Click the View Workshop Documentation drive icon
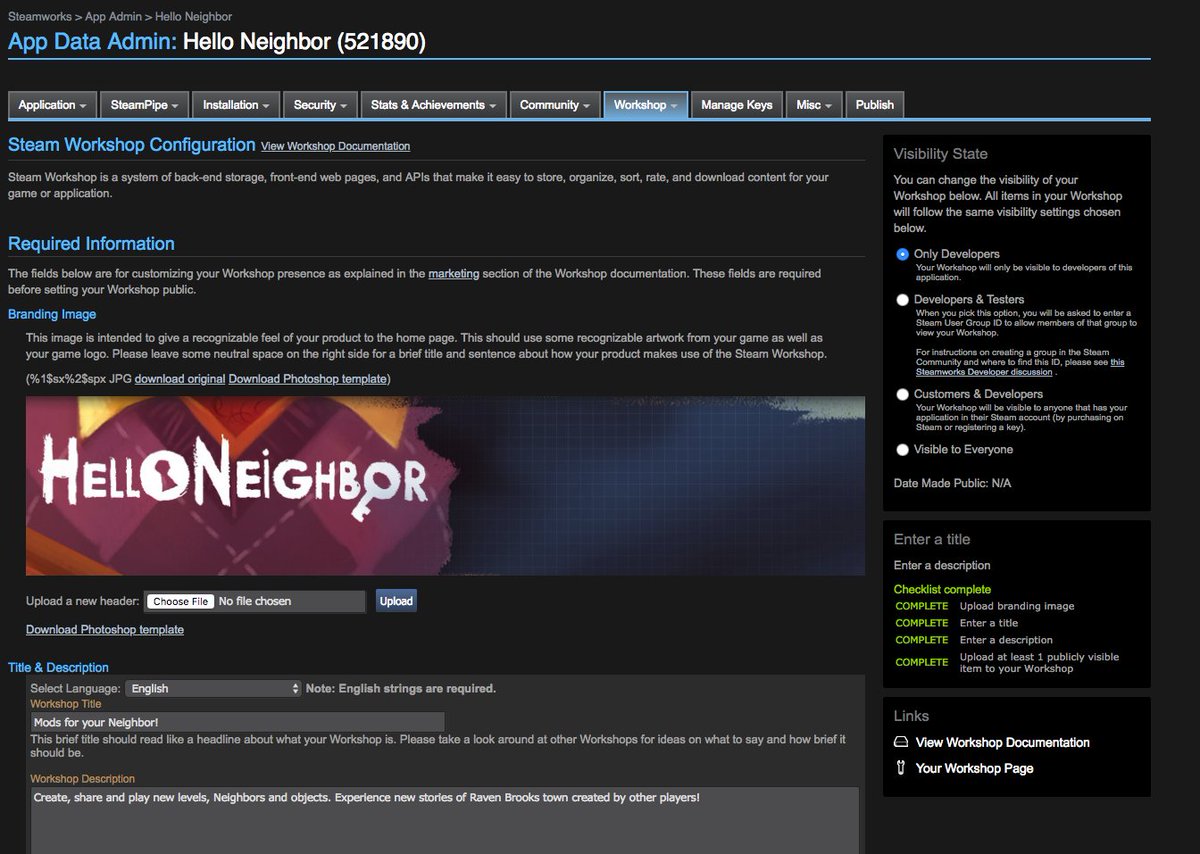Viewport: 1200px width, 854px height. (901, 742)
